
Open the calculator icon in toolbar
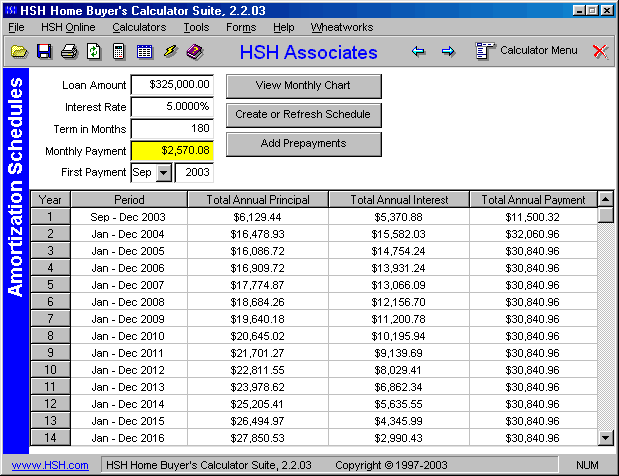pos(118,52)
